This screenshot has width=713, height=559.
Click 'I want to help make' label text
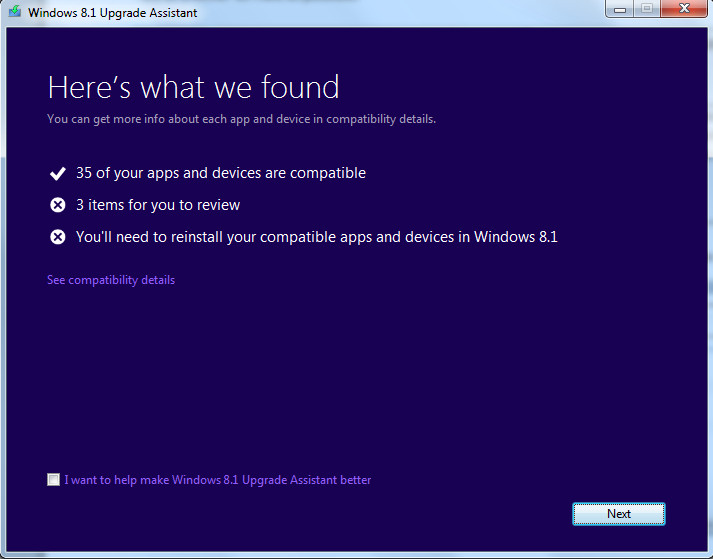217,480
